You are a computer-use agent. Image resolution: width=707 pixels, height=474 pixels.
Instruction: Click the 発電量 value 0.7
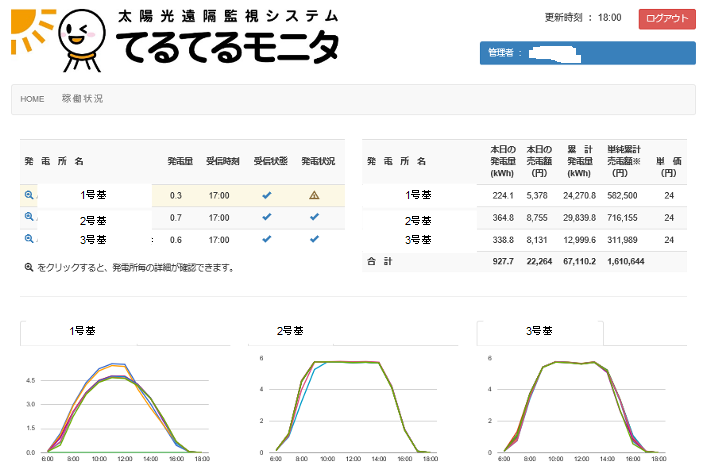(x=175, y=218)
